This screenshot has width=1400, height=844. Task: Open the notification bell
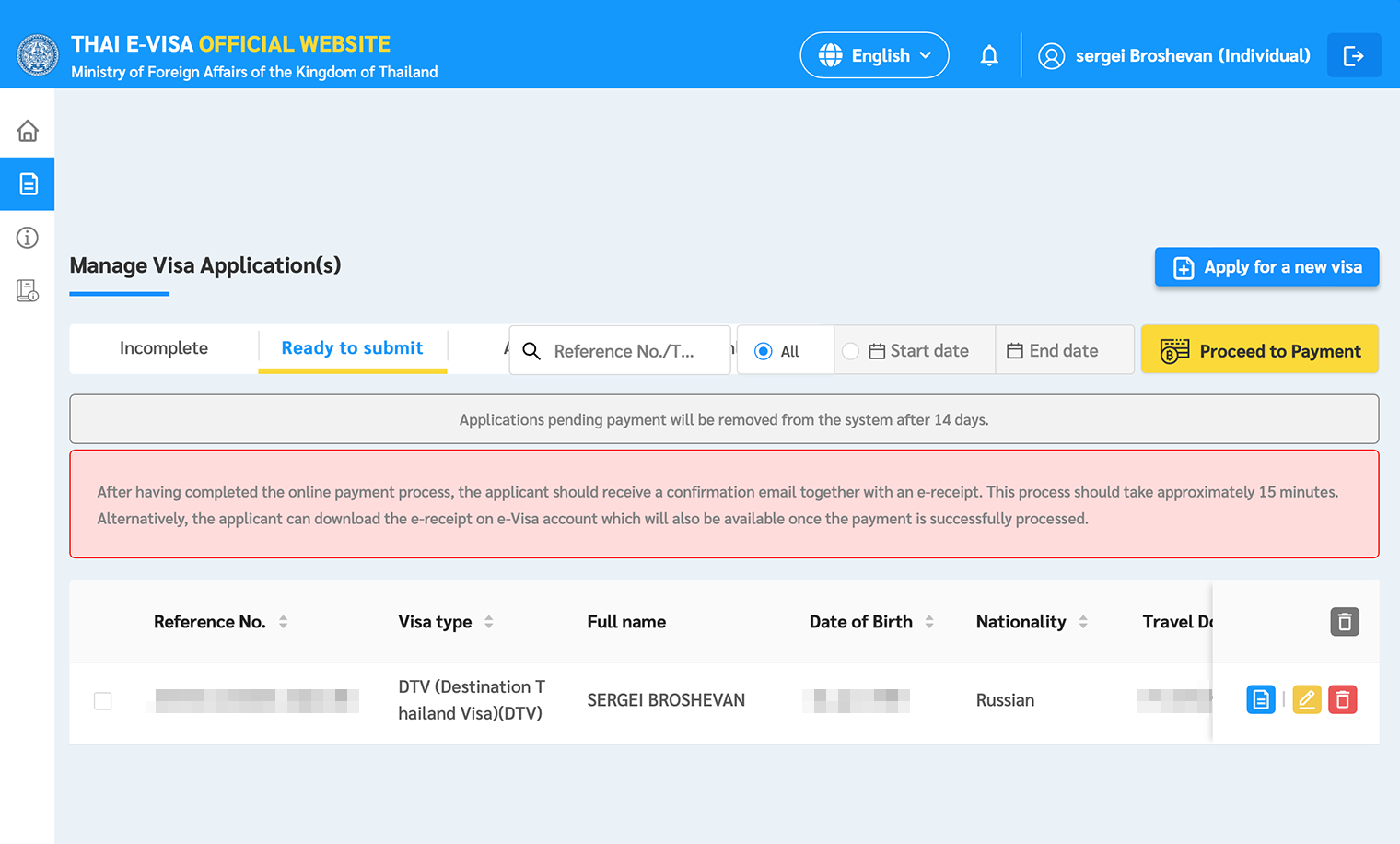point(989,55)
